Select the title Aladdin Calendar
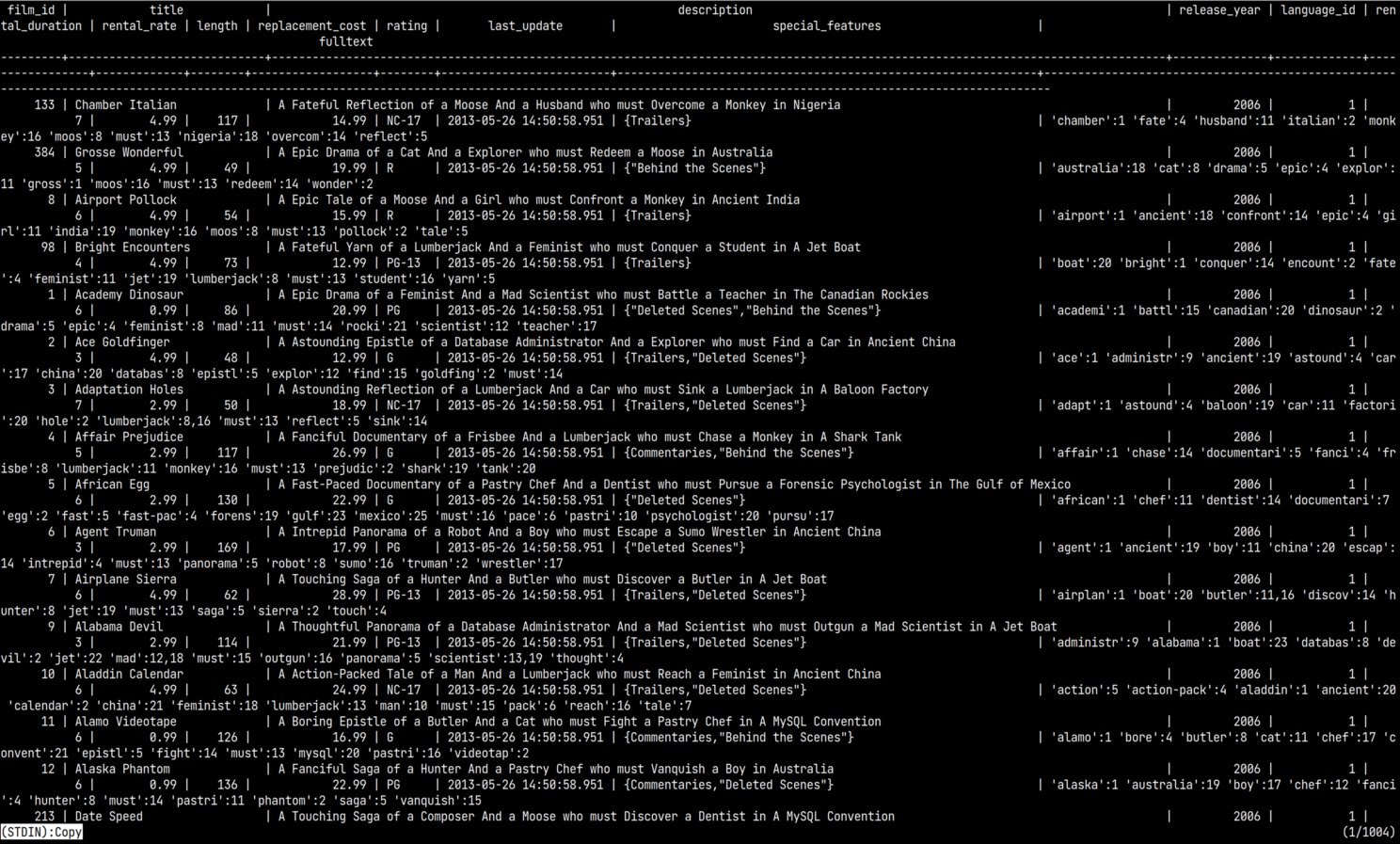The height and width of the screenshot is (844, 1400). (129, 675)
